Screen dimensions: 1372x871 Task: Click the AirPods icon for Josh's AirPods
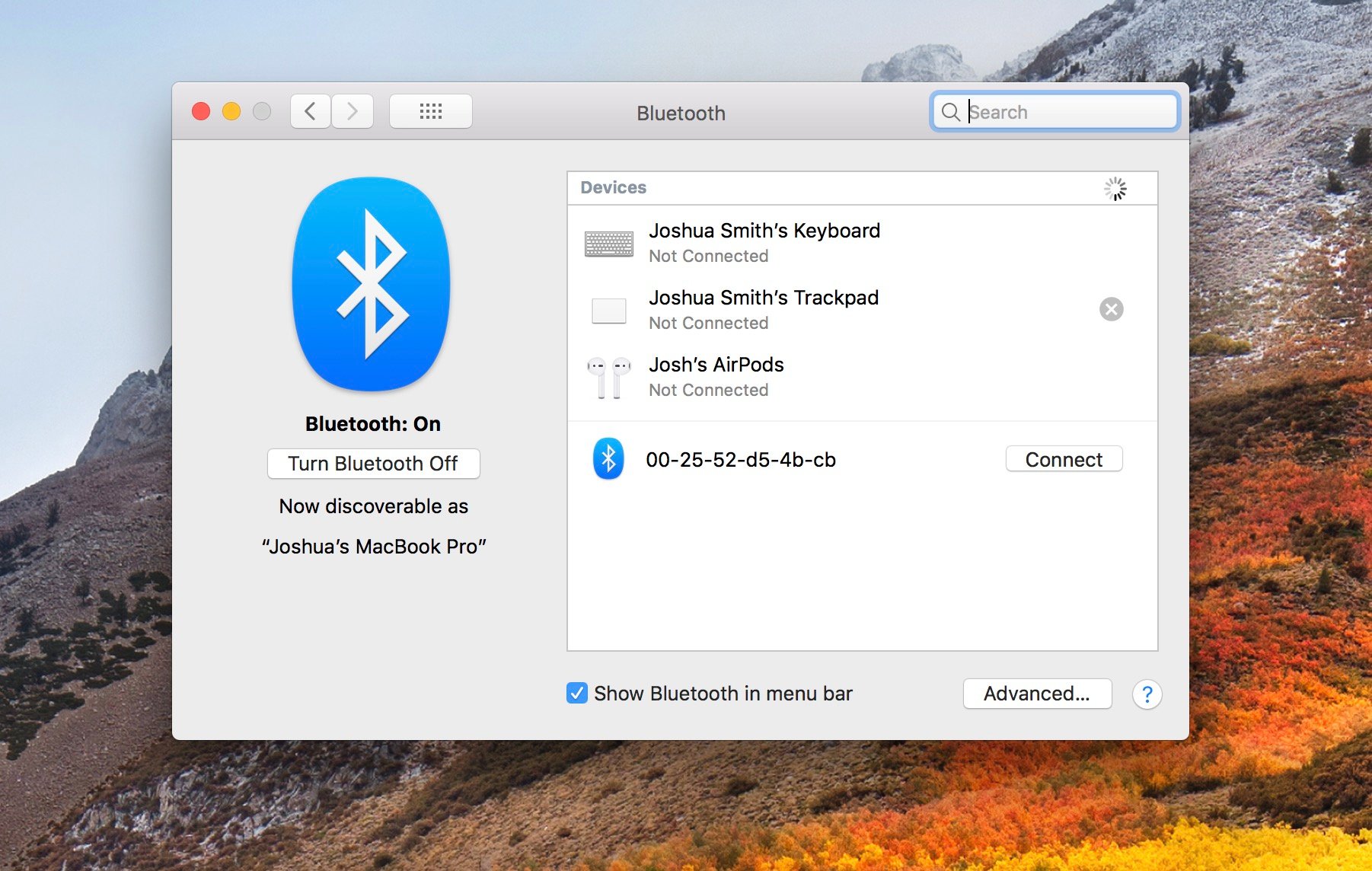(x=608, y=378)
